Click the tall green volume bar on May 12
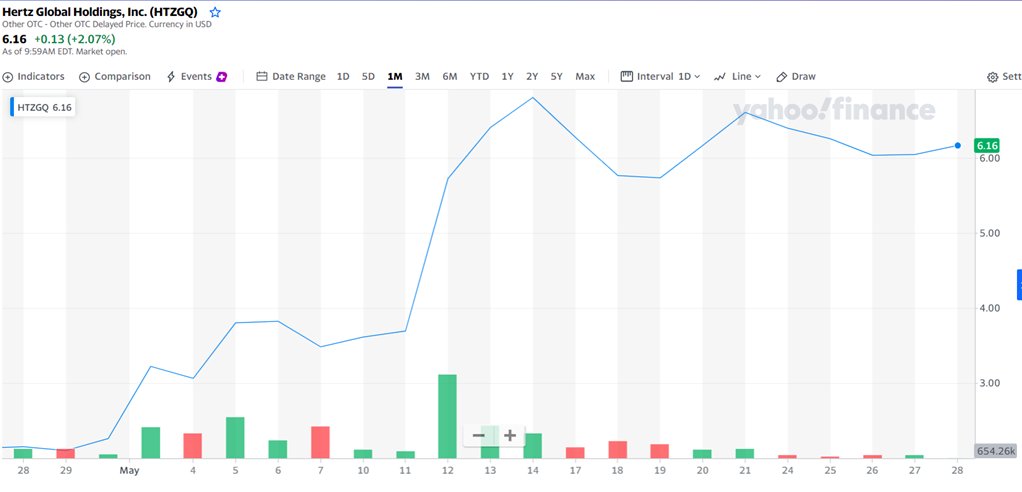This screenshot has width=1022, height=492. pyautogui.click(x=447, y=416)
